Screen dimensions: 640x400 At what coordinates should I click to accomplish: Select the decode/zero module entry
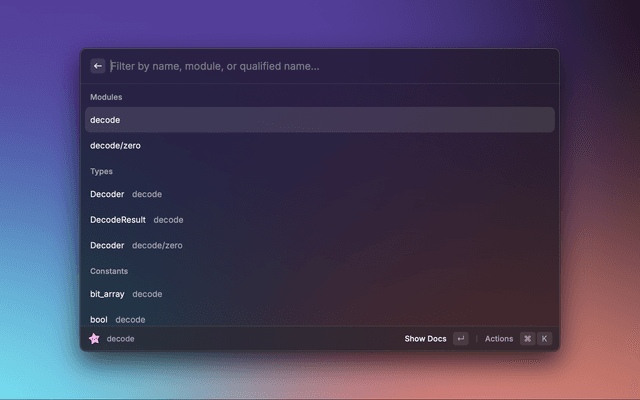tap(320, 145)
